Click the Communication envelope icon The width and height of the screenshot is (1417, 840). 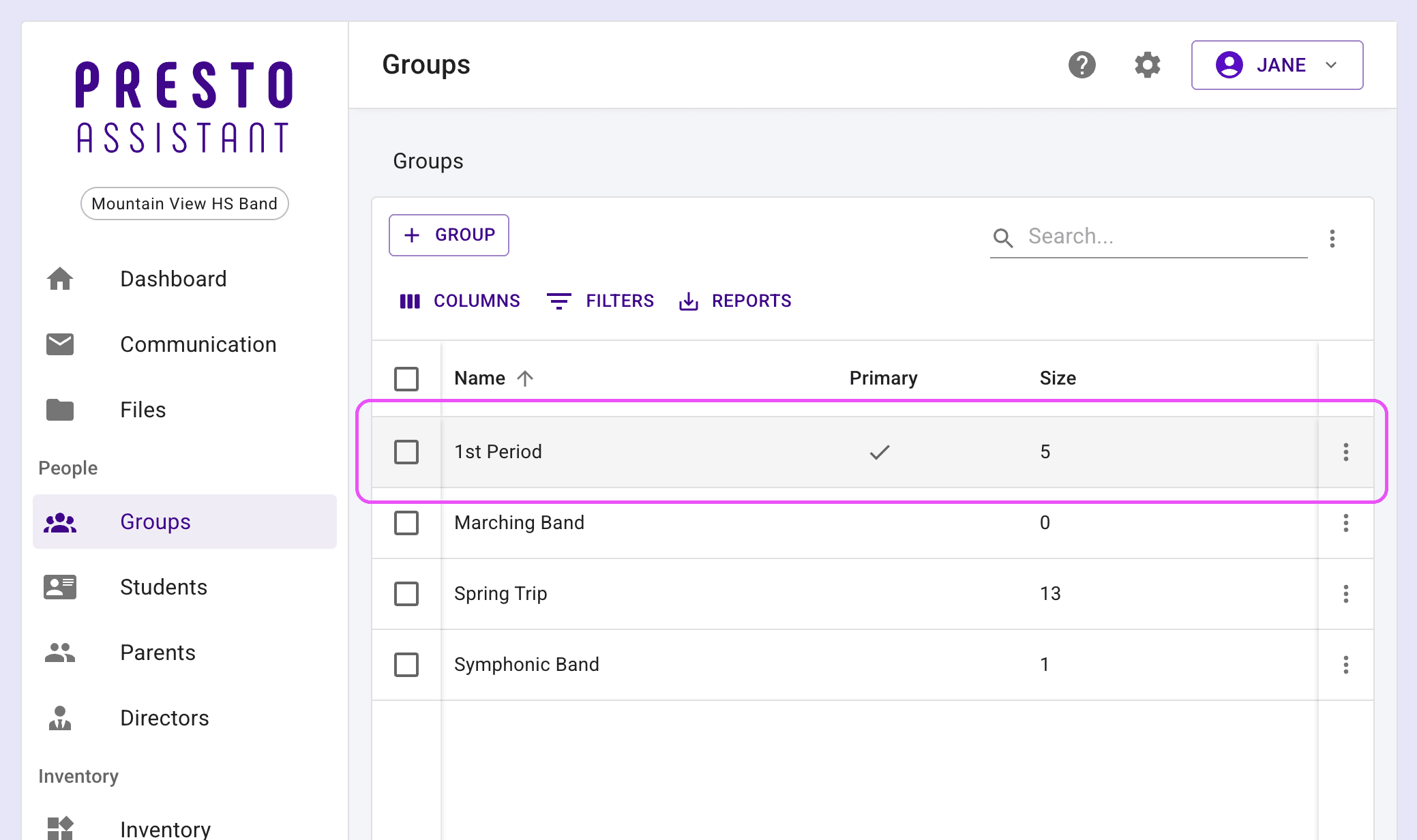click(x=60, y=344)
